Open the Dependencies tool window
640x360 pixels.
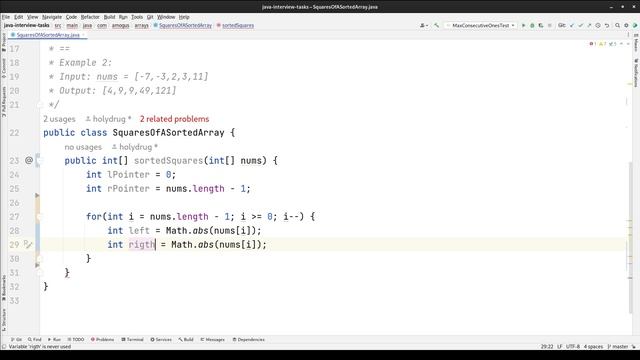249,340
